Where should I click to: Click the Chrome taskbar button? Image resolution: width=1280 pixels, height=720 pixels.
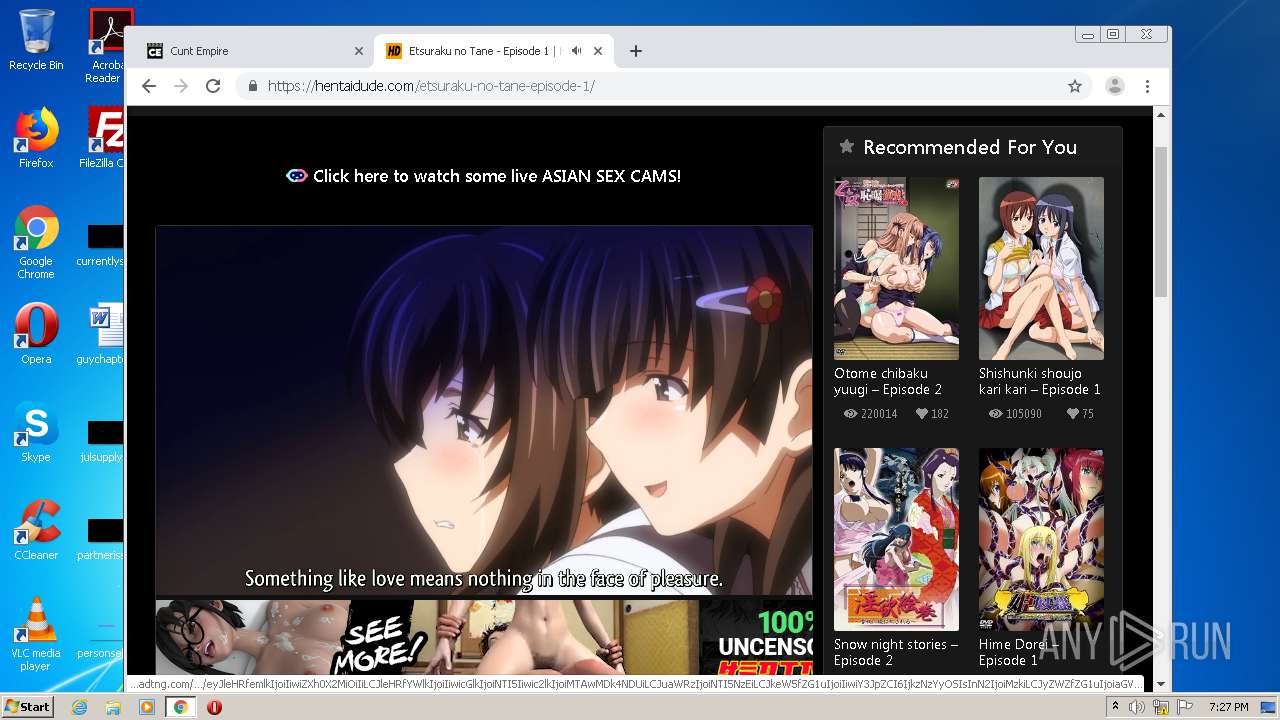pyautogui.click(x=180, y=707)
